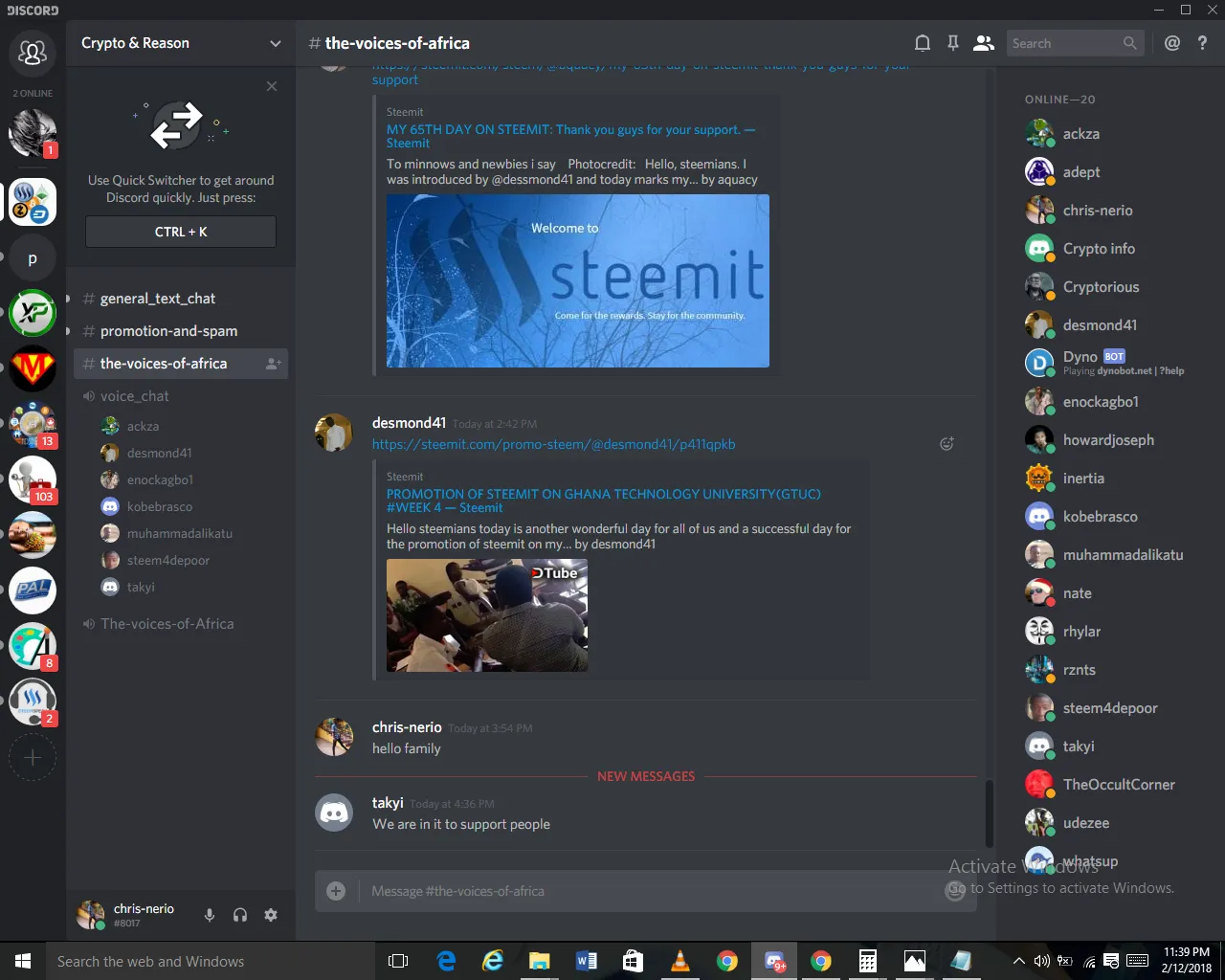This screenshot has width=1225, height=980.
Task: Open VLC from the taskbar
Action: click(x=680, y=961)
